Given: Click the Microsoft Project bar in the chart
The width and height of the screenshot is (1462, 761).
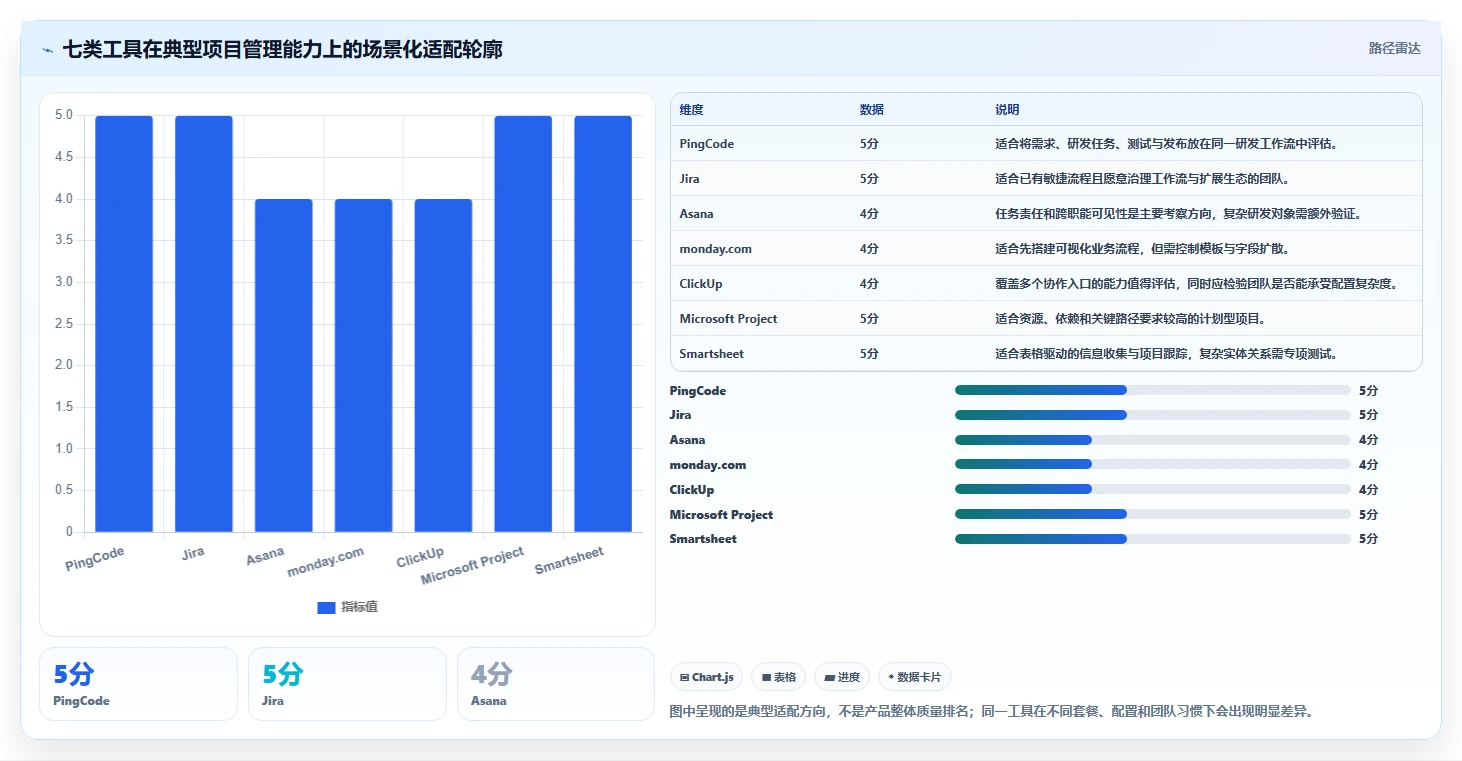Looking at the screenshot, I should point(523,324).
